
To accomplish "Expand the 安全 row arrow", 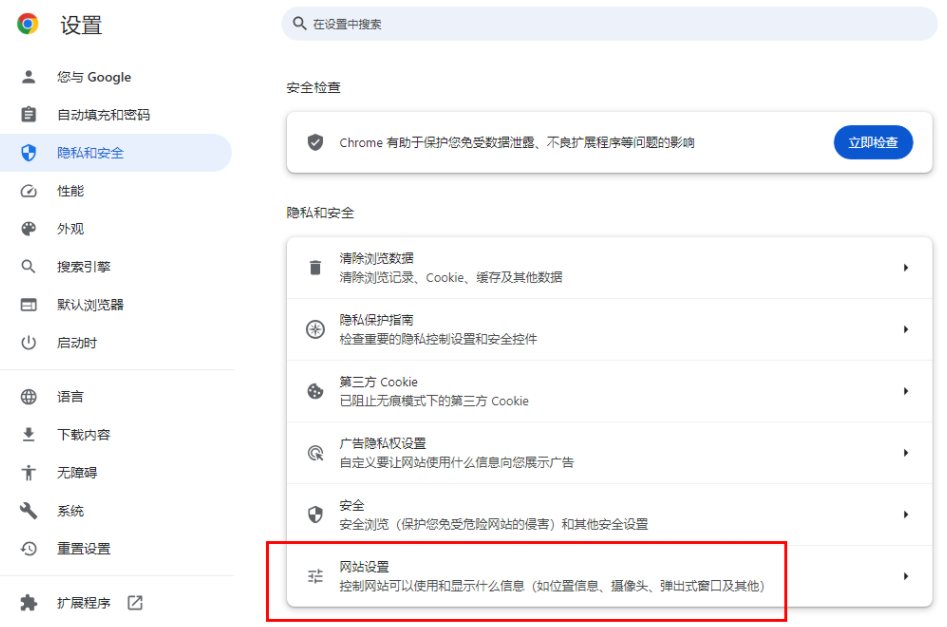I will [x=905, y=514].
